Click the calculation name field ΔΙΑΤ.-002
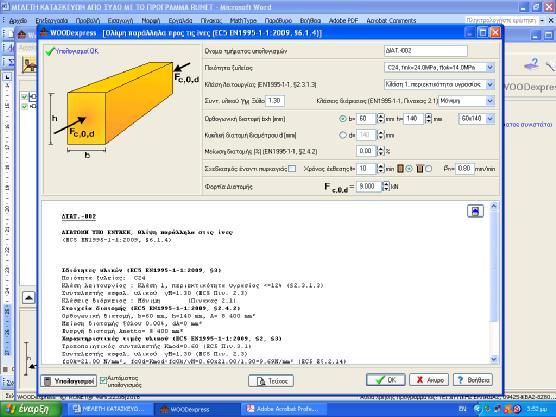 [426, 51]
